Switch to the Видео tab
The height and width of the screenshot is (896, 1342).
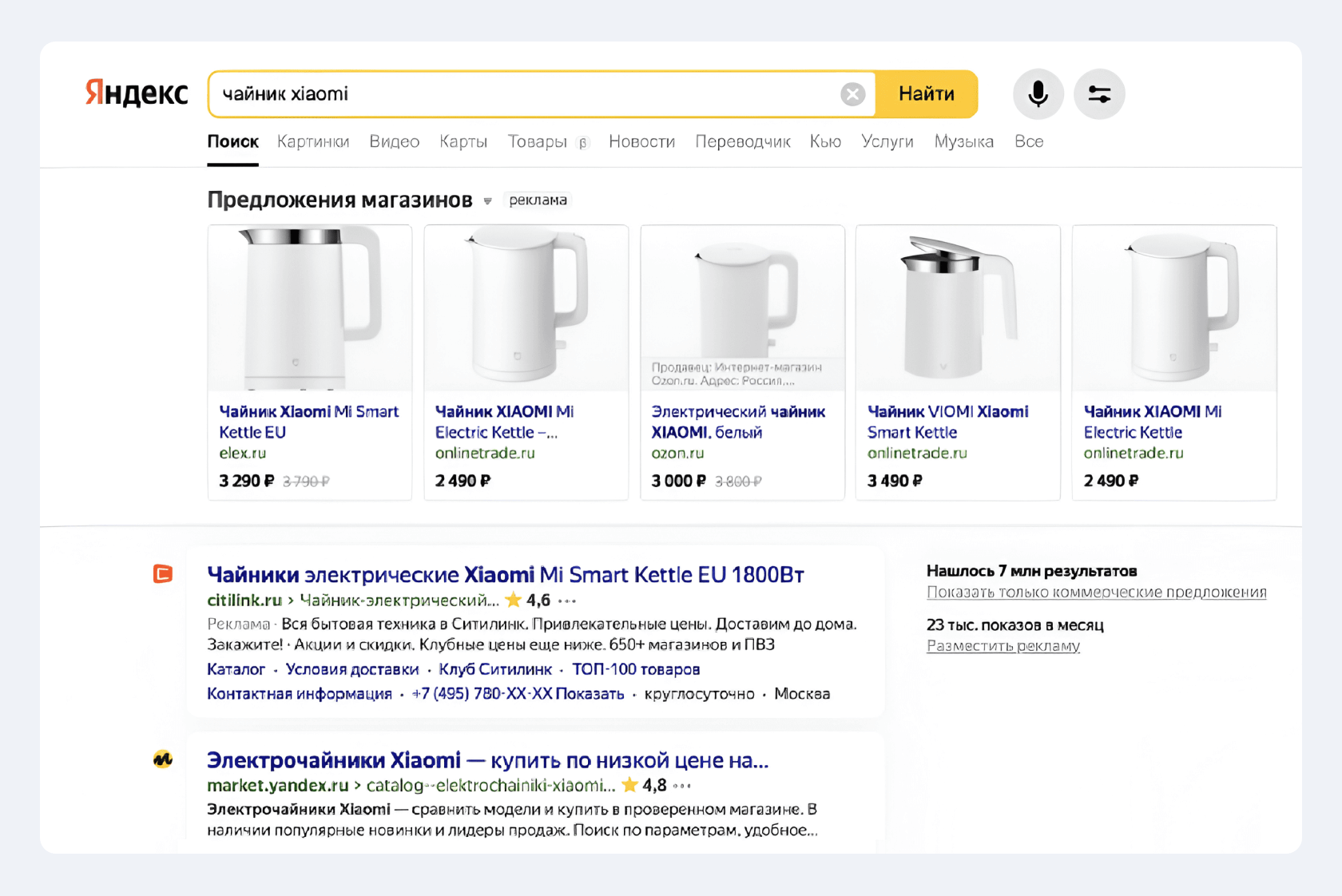click(x=394, y=142)
